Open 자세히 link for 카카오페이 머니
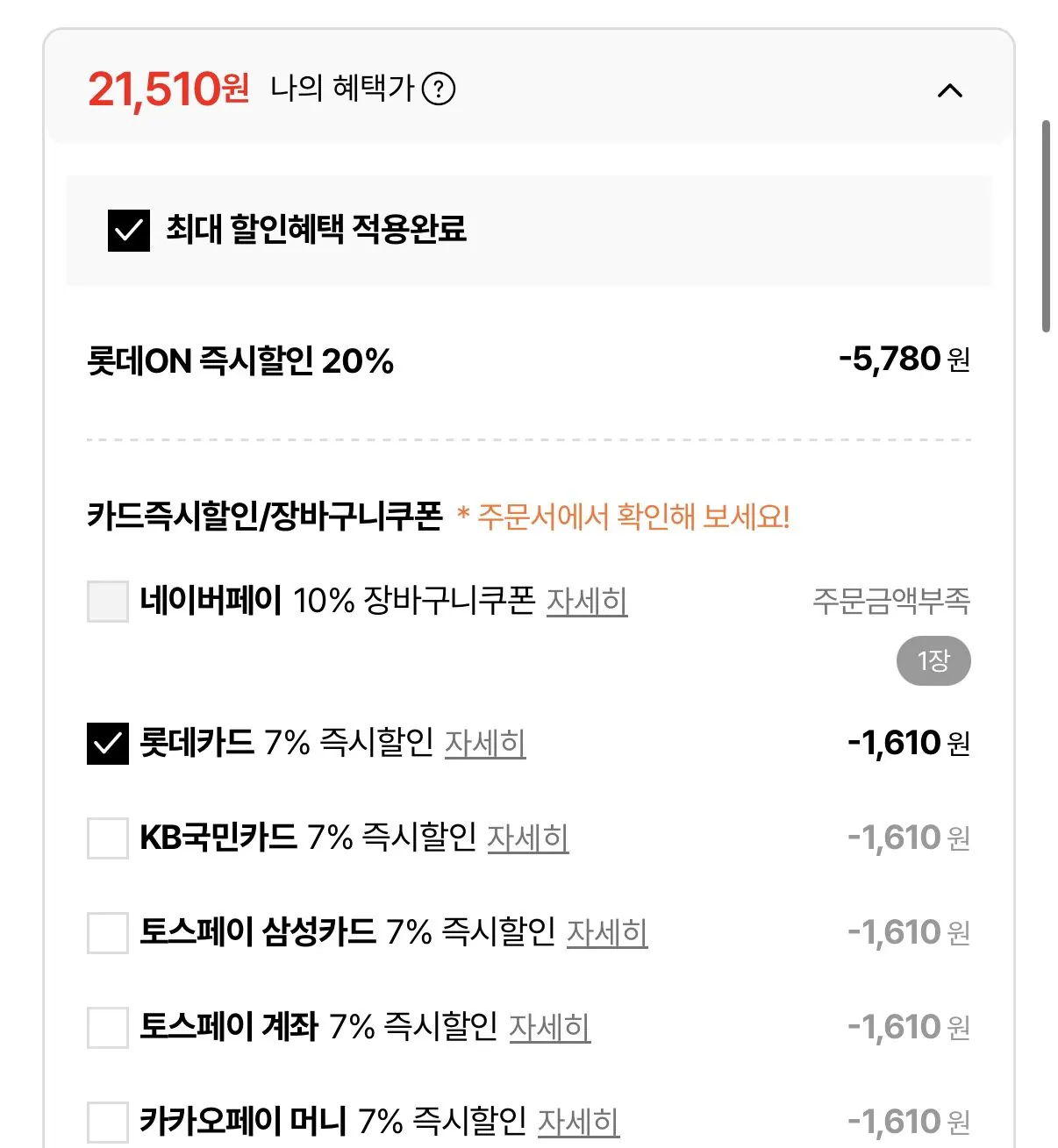This screenshot has height=1148, width=1058. tap(578, 1122)
